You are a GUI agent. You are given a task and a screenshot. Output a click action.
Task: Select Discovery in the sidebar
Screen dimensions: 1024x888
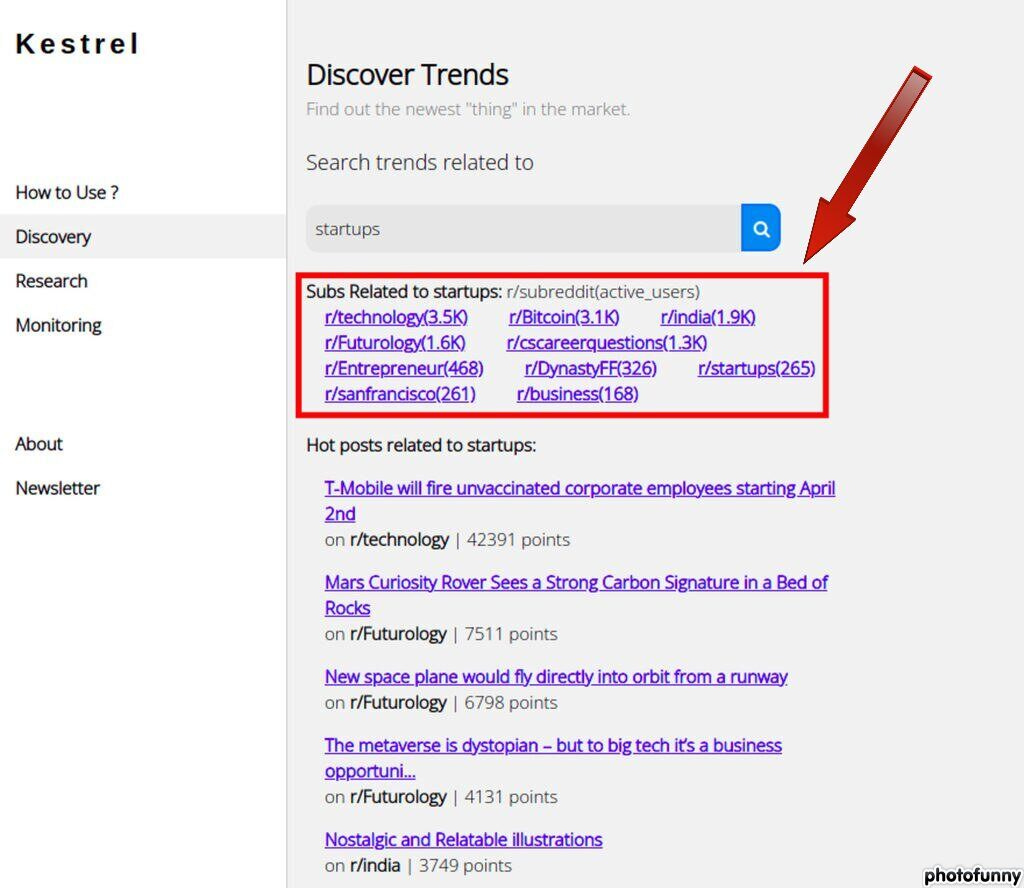point(53,237)
